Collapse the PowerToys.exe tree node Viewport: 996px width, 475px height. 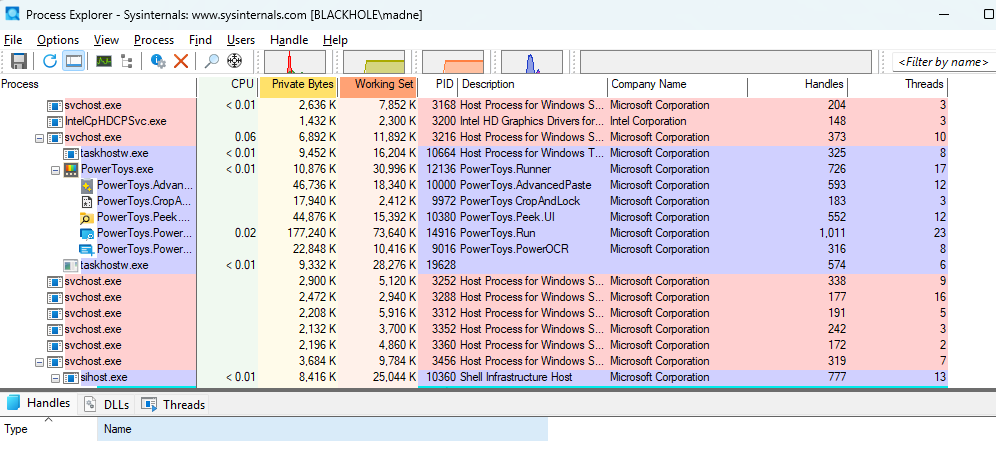click(55, 170)
